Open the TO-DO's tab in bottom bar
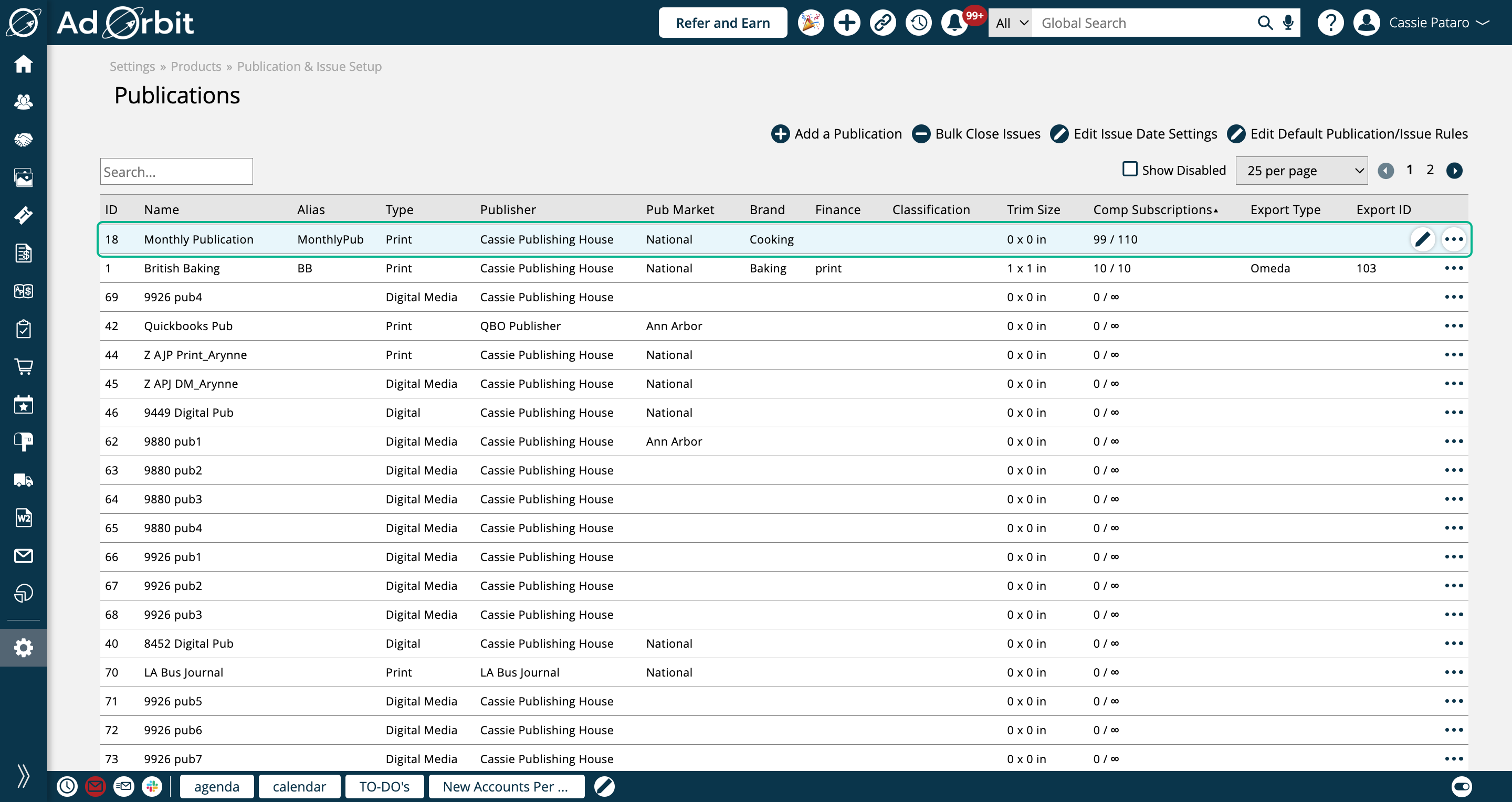Viewport: 1512px width, 802px height. (x=384, y=787)
